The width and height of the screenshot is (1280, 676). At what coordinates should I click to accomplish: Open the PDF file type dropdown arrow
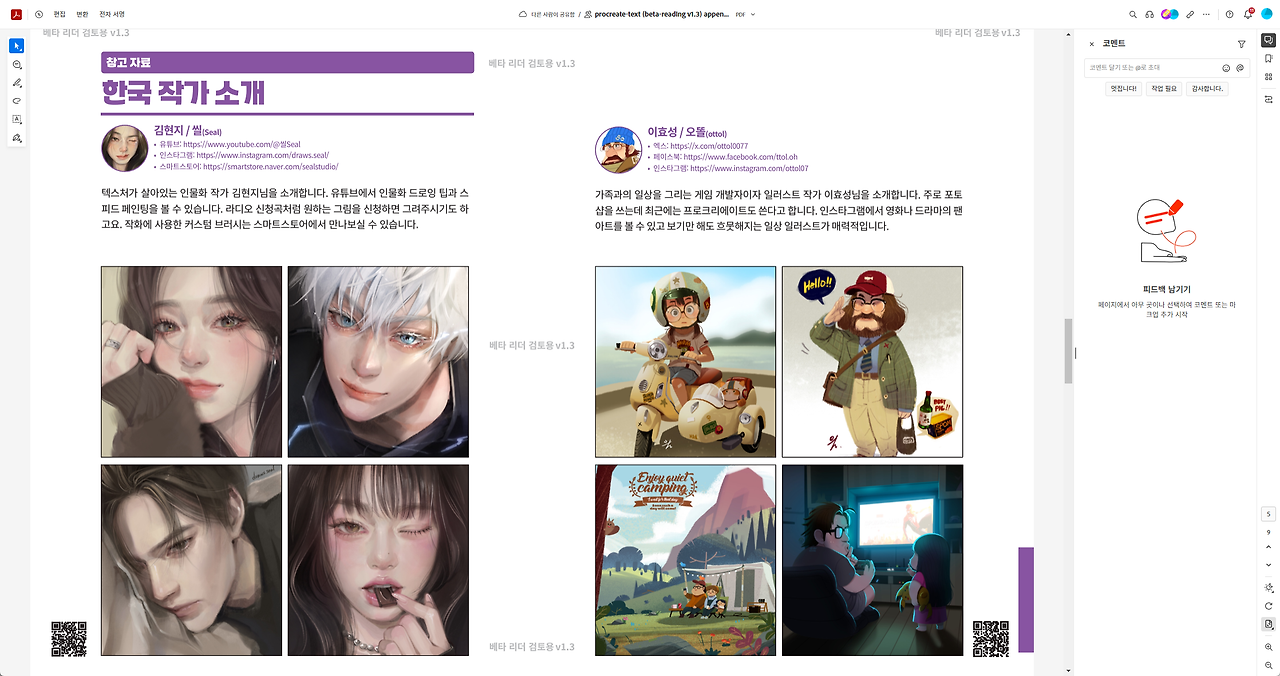point(753,14)
